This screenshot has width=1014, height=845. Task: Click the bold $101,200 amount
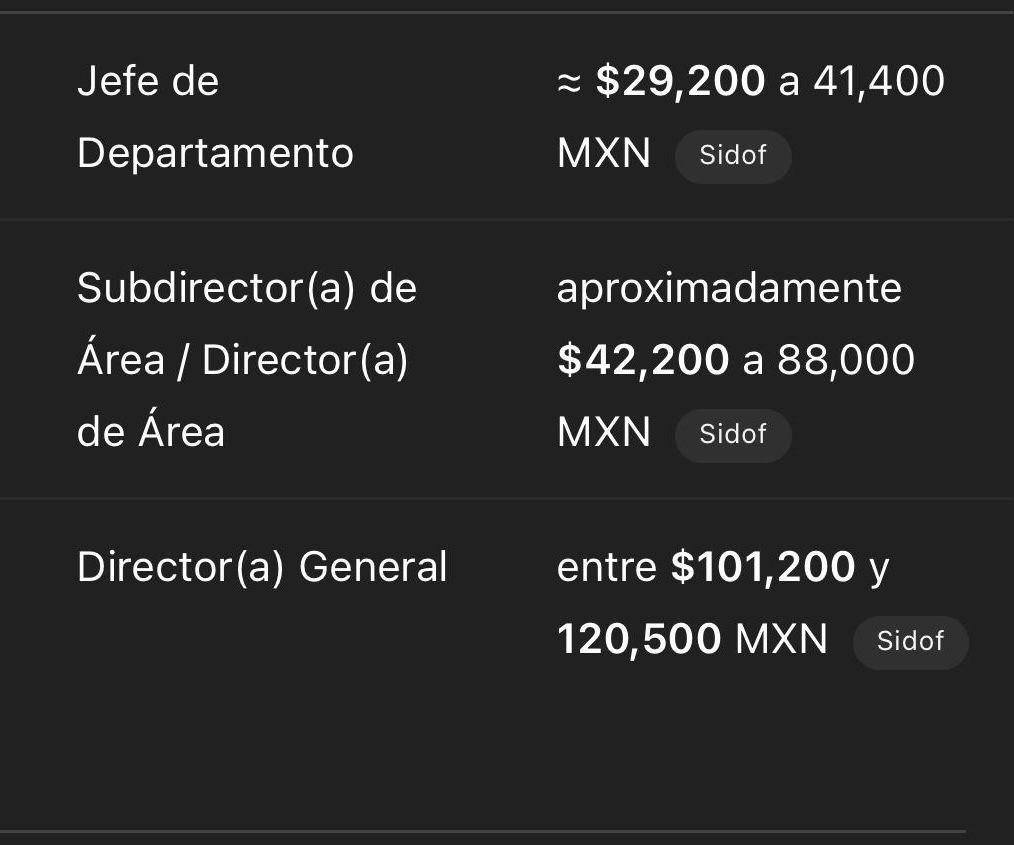click(x=763, y=567)
